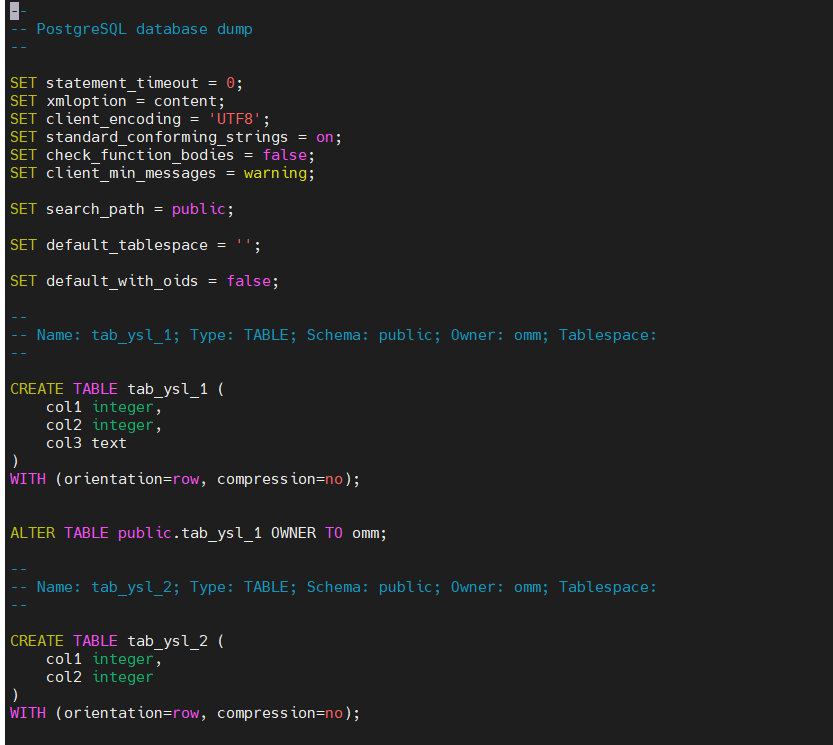Click the "SET xmloption = content;" line
The width and height of the screenshot is (833, 745).
[x=117, y=101]
